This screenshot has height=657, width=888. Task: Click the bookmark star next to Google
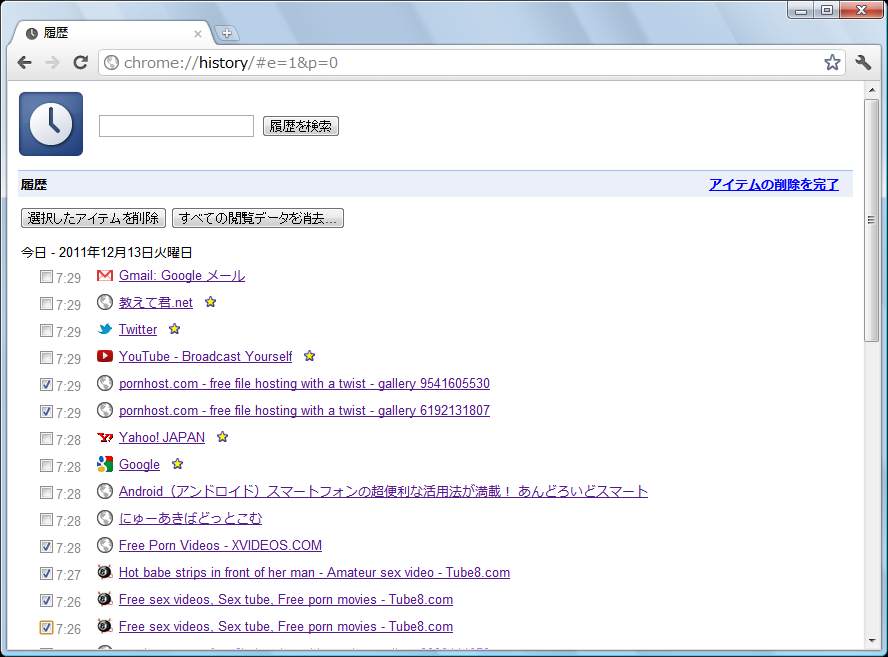pos(178,464)
